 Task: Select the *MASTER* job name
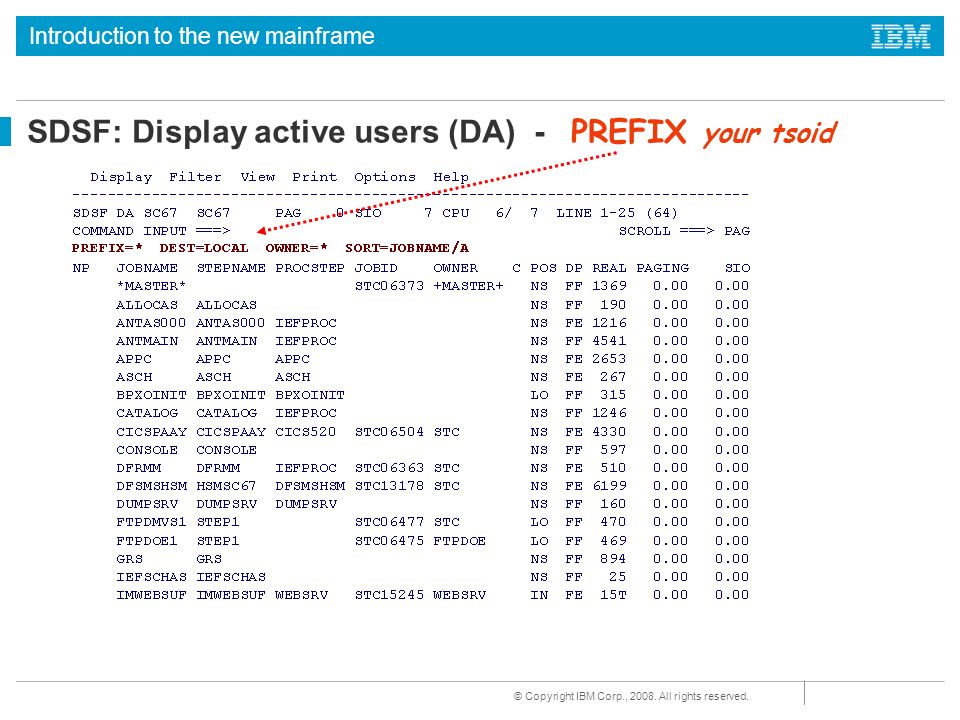tap(151, 286)
